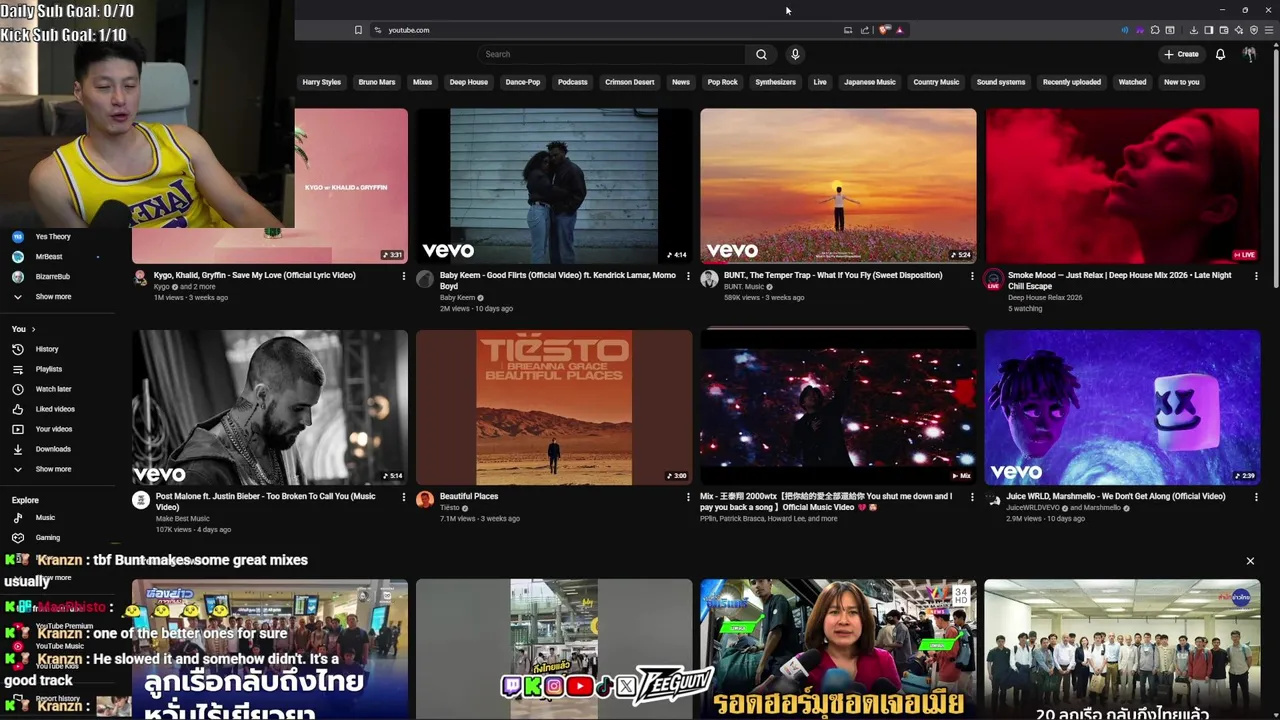Image resolution: width=1280 pixels, height=720 pixels.
Task: Click the YouTube search magnifier button
Action: click(761, 54)
